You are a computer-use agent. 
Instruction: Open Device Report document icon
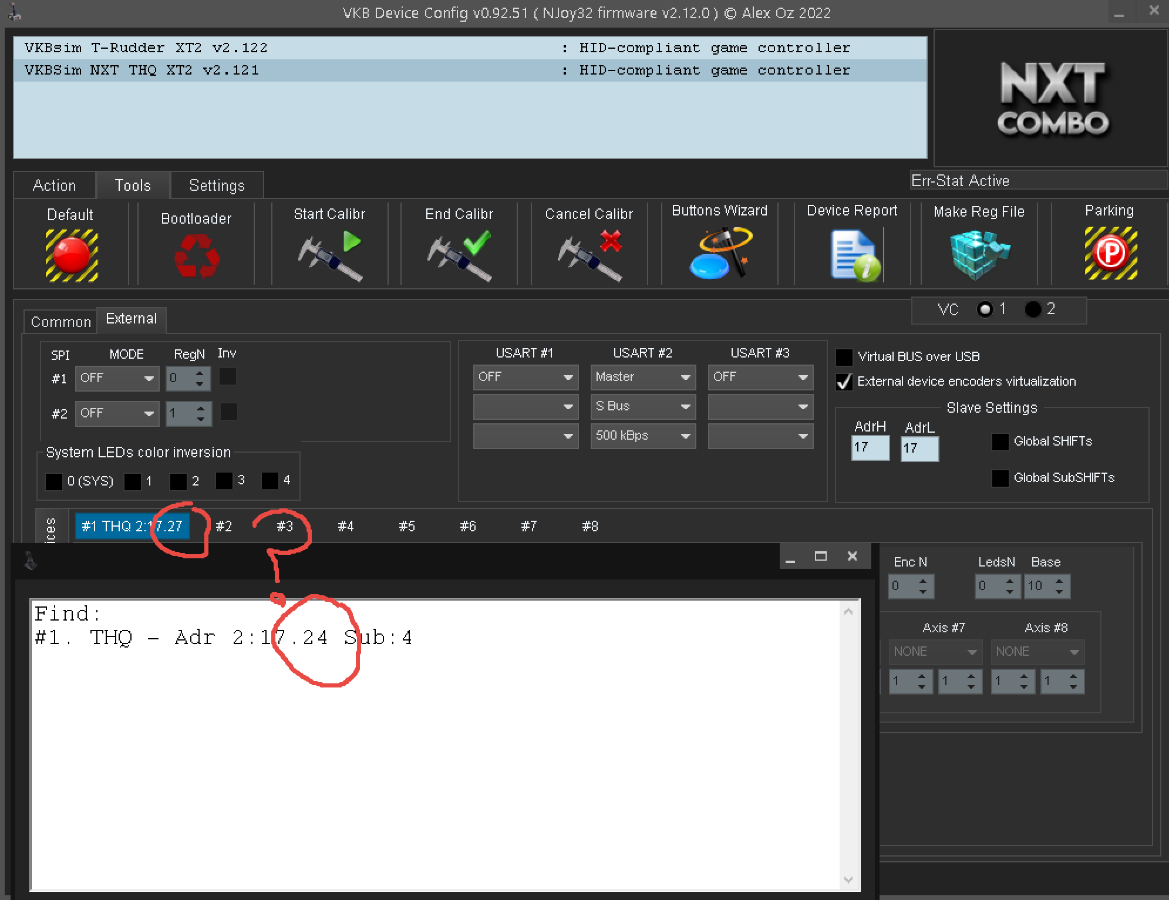(x=855, y=256)
